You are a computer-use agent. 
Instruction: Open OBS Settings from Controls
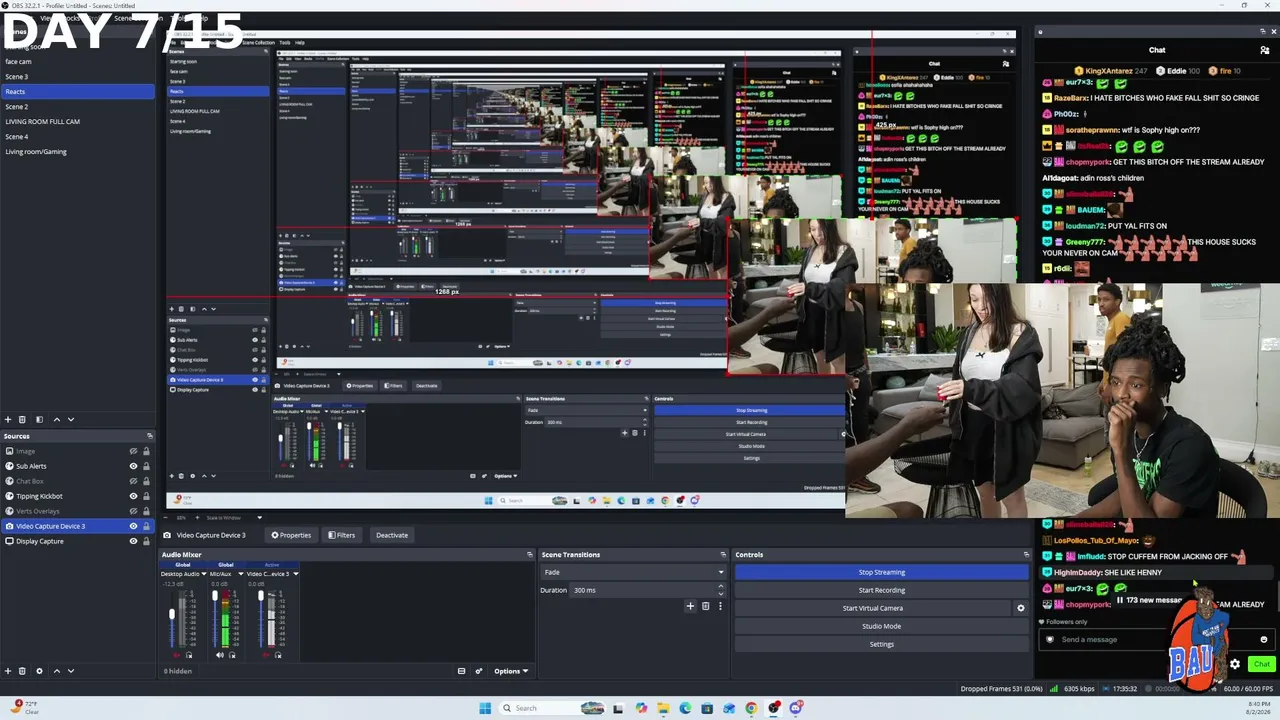881,644
